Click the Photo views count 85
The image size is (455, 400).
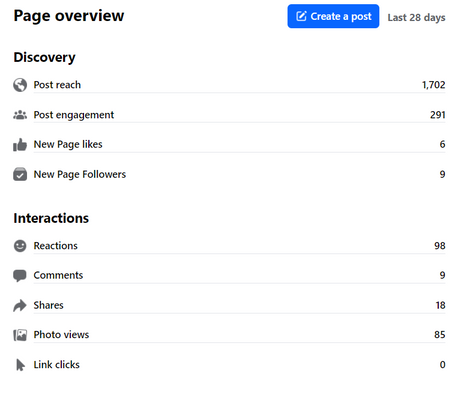pos(440,335)
